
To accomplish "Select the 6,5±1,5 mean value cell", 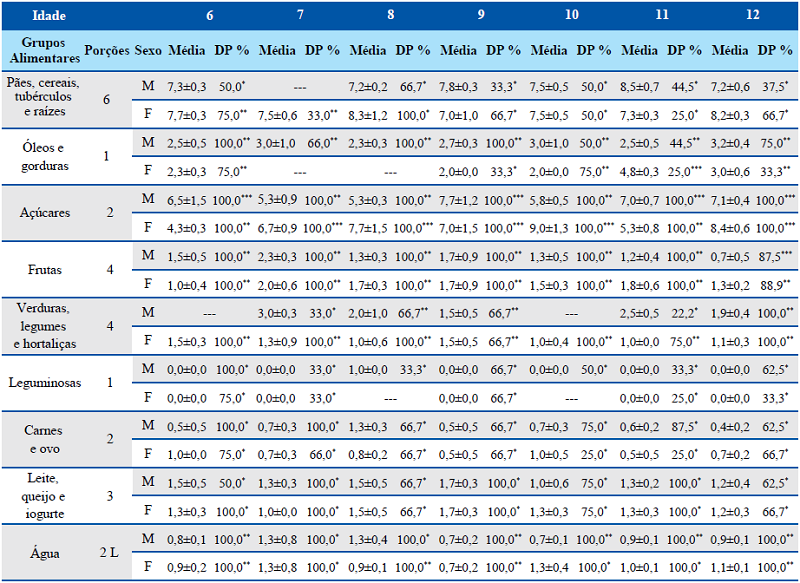I will 187,199.
